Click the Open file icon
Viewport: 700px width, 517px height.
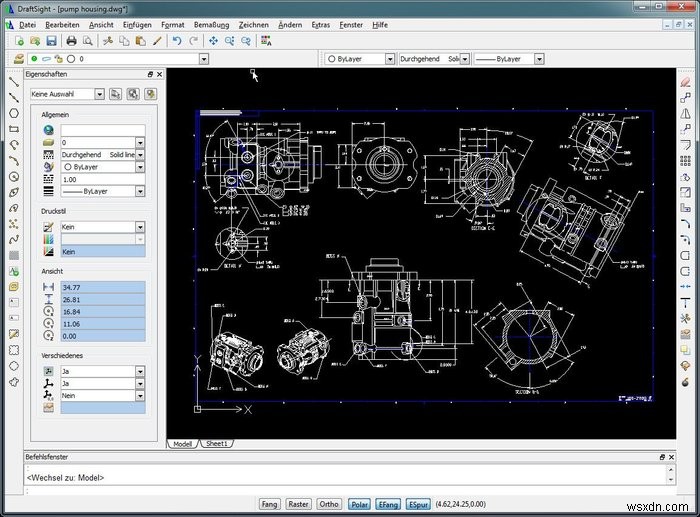tap(35, 41)
